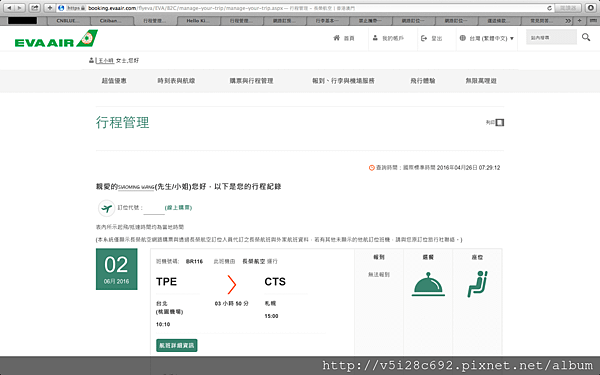
Task: Click the CTS arrival airport code
Action: 275,282
